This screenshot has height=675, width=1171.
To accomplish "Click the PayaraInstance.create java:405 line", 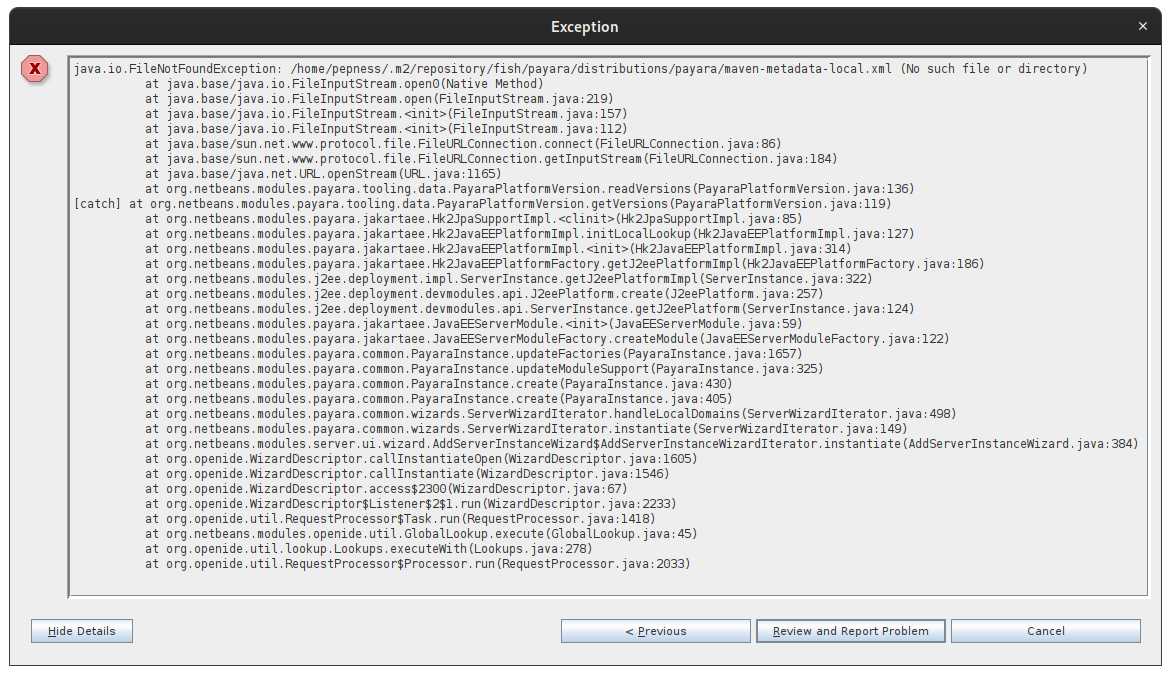I will point(438,399).
